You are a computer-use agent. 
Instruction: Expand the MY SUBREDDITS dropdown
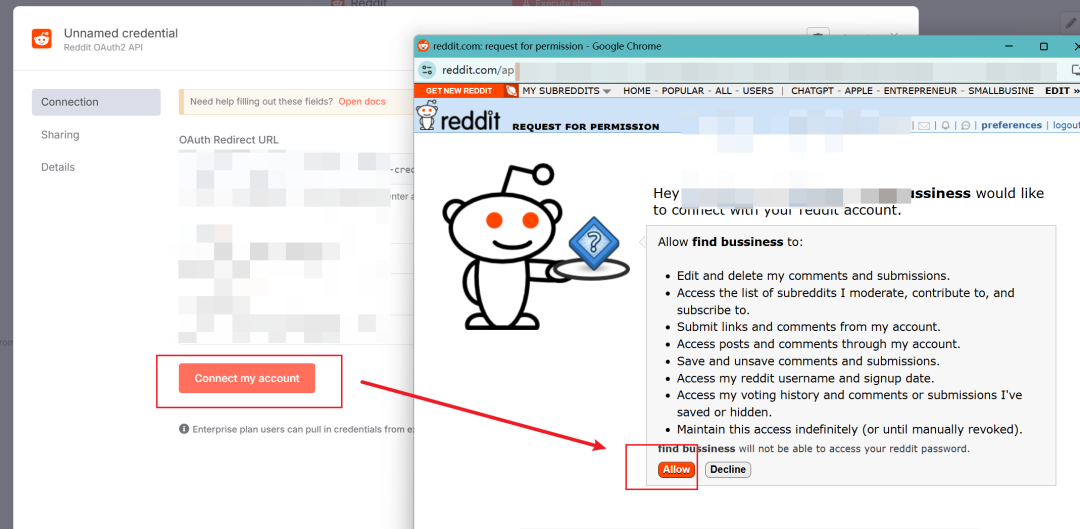[x=566, y=91]
